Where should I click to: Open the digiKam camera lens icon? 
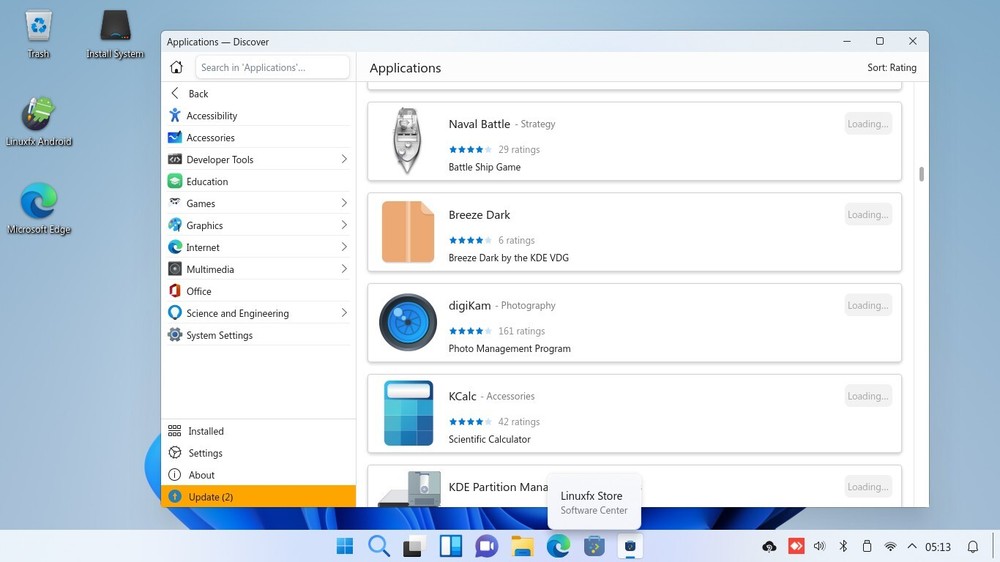(407, 322)
